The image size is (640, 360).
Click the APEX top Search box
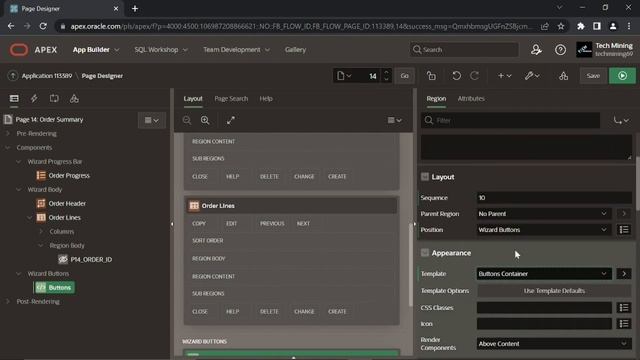pyautogui.click(x=464, y=50)
